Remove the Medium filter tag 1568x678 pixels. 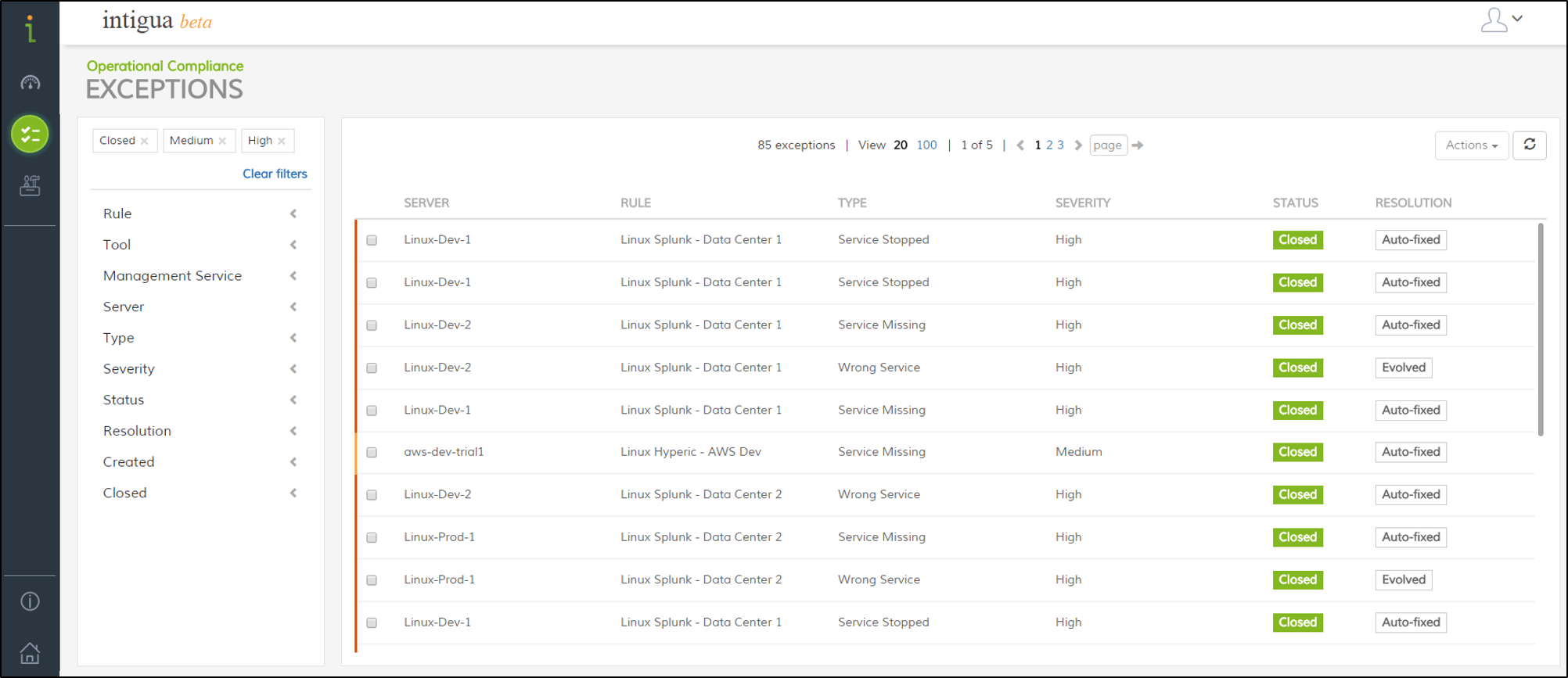pos(222,141)
